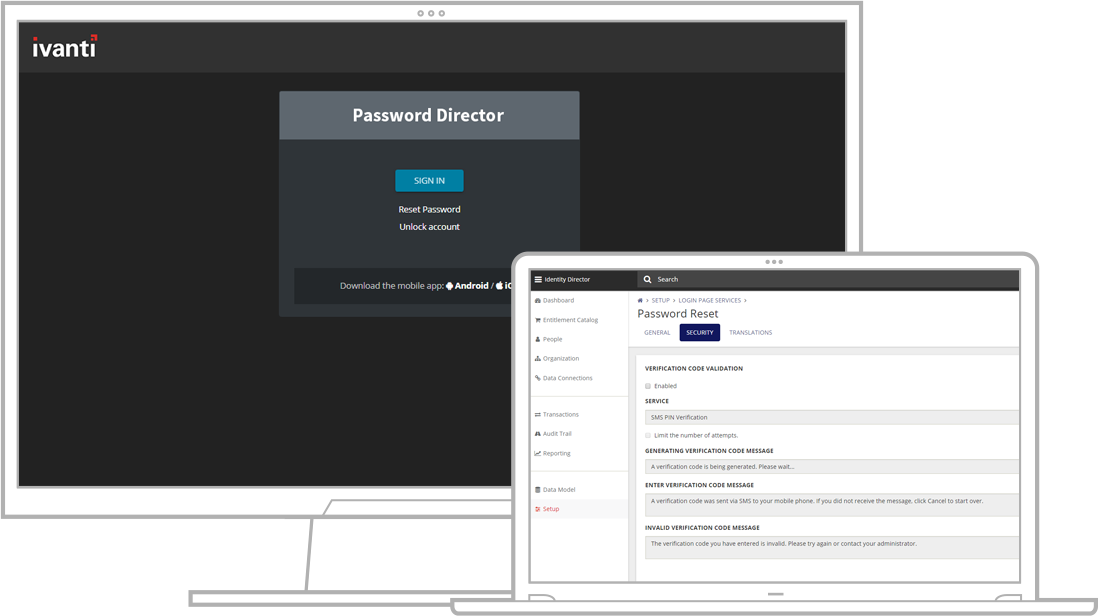The width and height of the screenshot is (1098, 616).
Task: Open the TRANSLATIONS tab
Action: pos(751,332)
